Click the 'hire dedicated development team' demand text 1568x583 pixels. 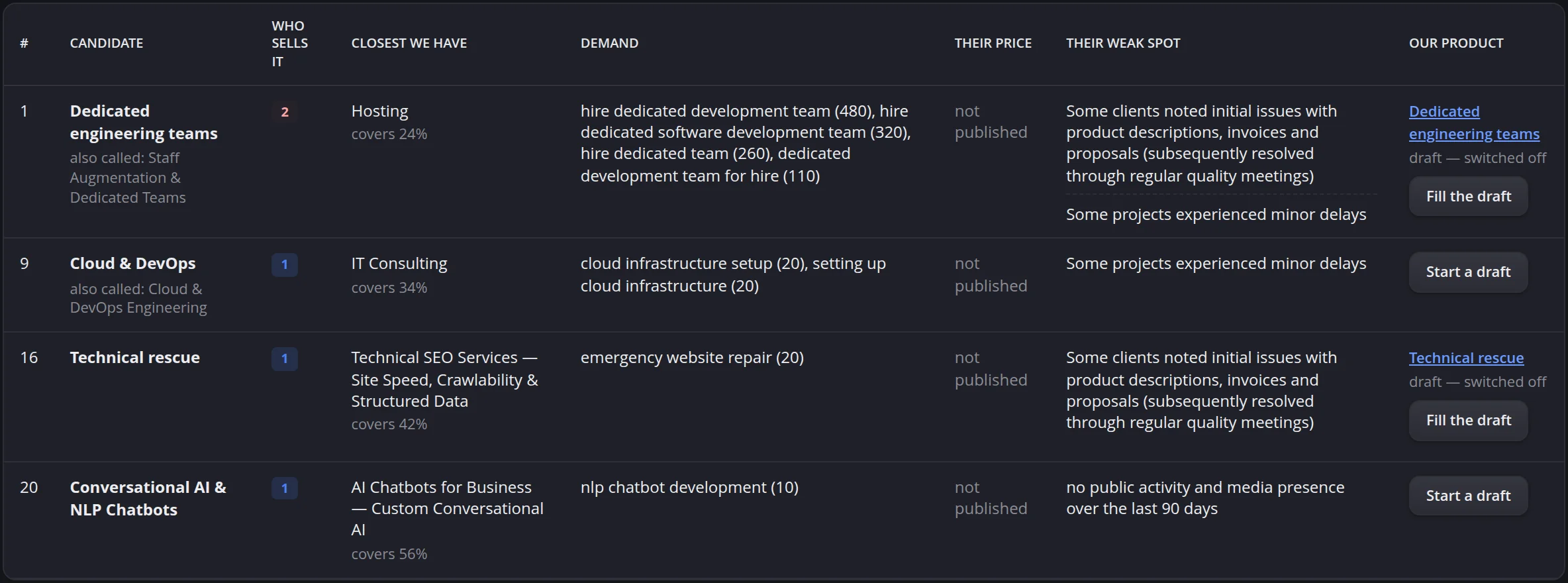coord(705,111)
